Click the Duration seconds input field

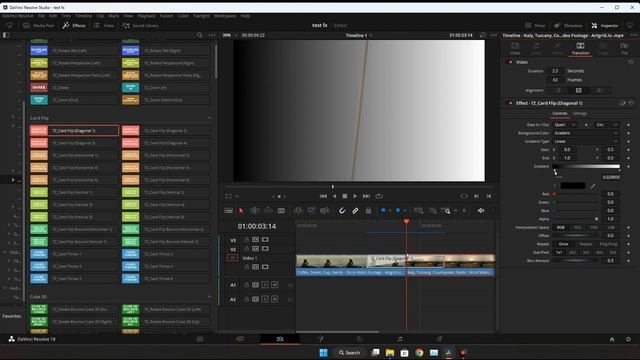(555, 71)
